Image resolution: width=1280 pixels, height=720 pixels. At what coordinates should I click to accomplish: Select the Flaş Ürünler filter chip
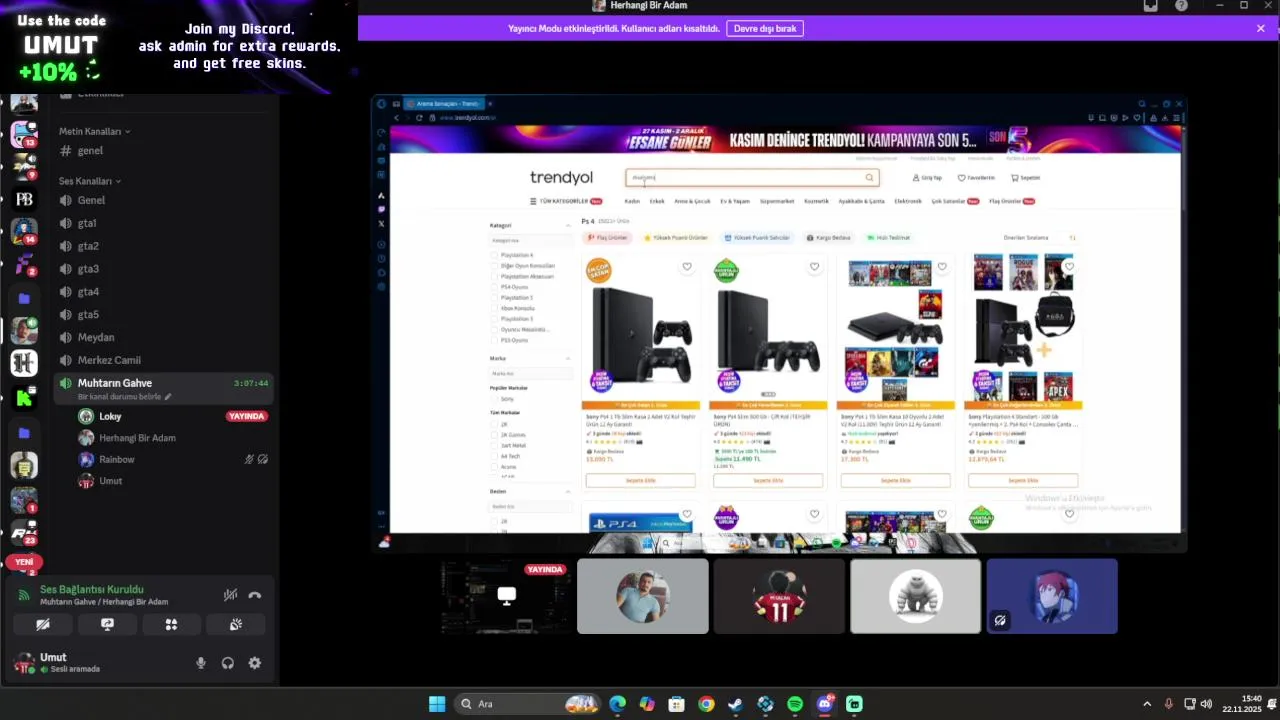point(608,238)
